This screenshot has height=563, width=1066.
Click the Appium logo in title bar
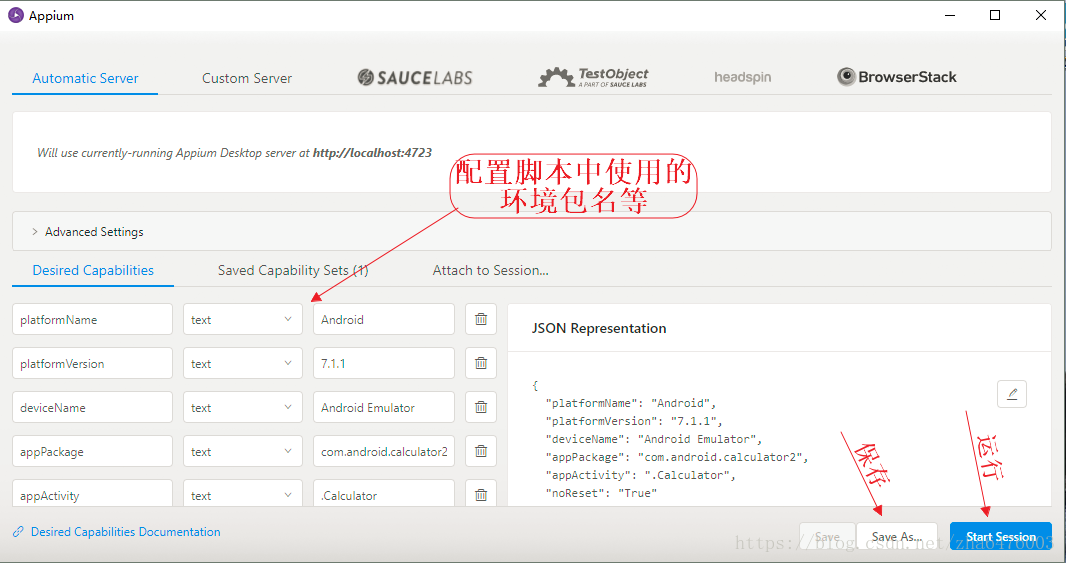point(16,15)
